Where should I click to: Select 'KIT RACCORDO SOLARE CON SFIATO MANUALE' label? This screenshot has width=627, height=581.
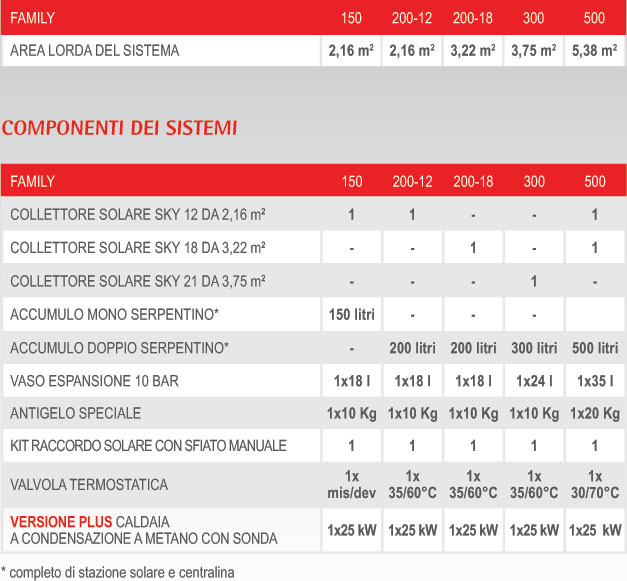coord(148,445)
